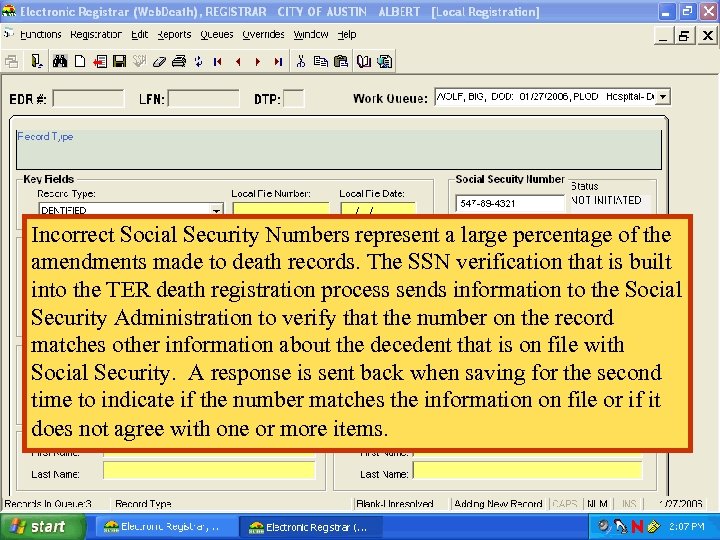
Task: Minimize the inner document window
Action: [x=663, y=35]
